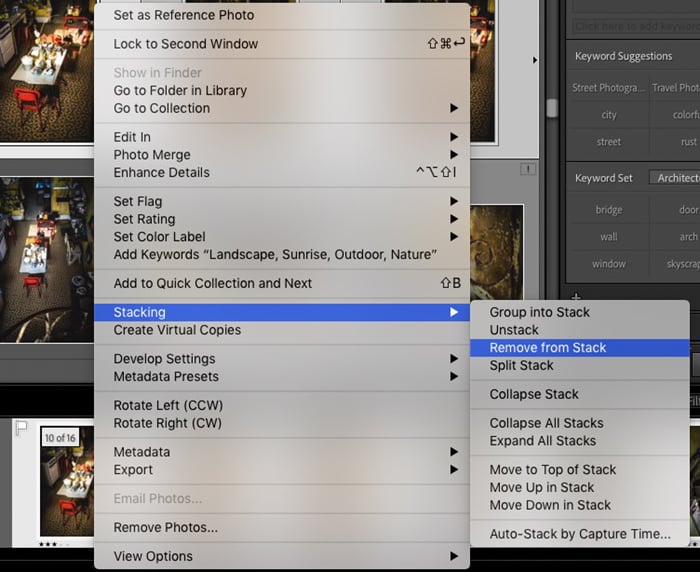
Task: Select Move Up in Stack
Action: [580, 487]
